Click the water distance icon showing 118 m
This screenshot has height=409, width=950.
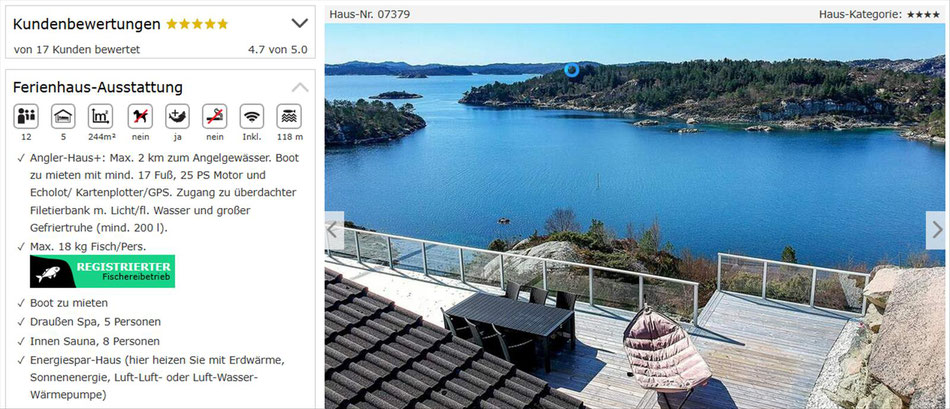point(289,116)
